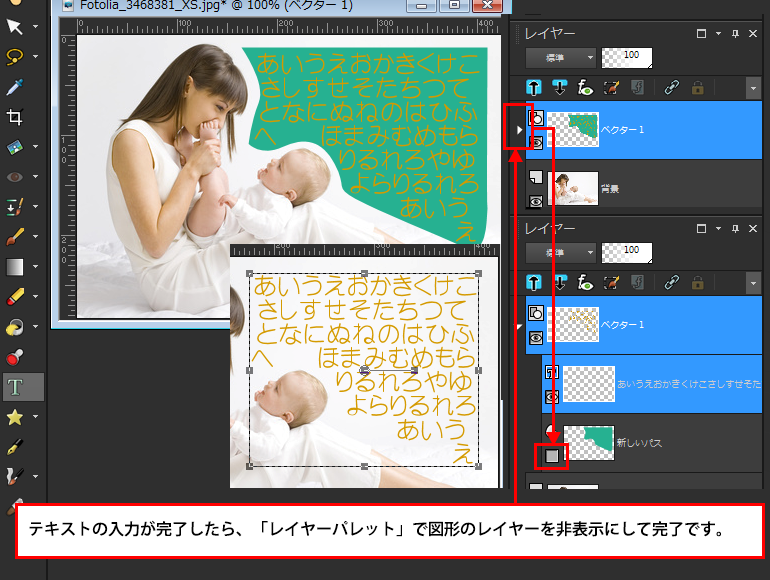The image size is (770, 580).
Task: Select the あいうえおかきくけこ text layer row
Action: click(x=652, y=384)
